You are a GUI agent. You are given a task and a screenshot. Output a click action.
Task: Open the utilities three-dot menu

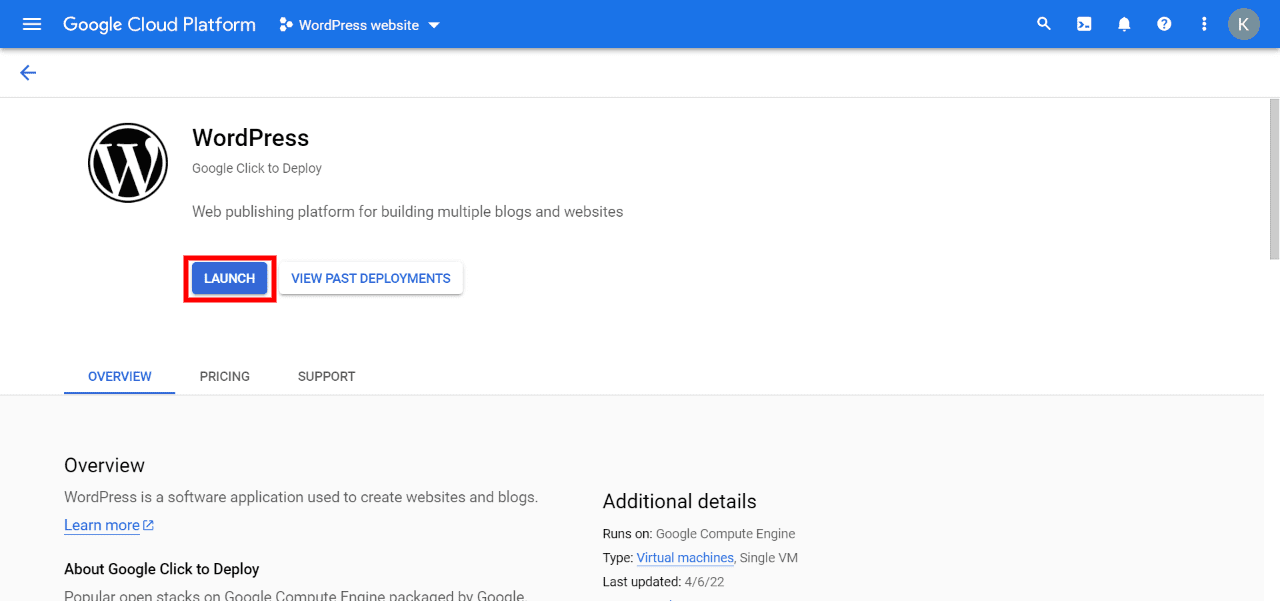1204,24
